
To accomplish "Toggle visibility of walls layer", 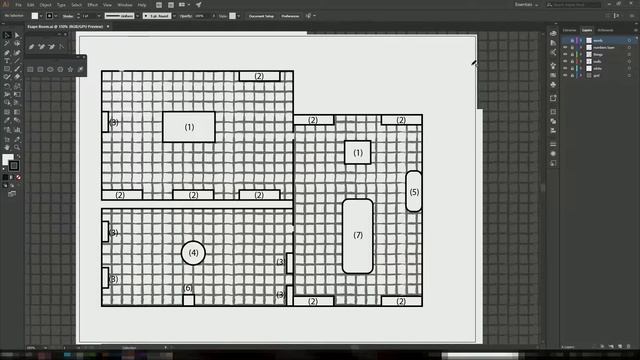I will 565,61.
